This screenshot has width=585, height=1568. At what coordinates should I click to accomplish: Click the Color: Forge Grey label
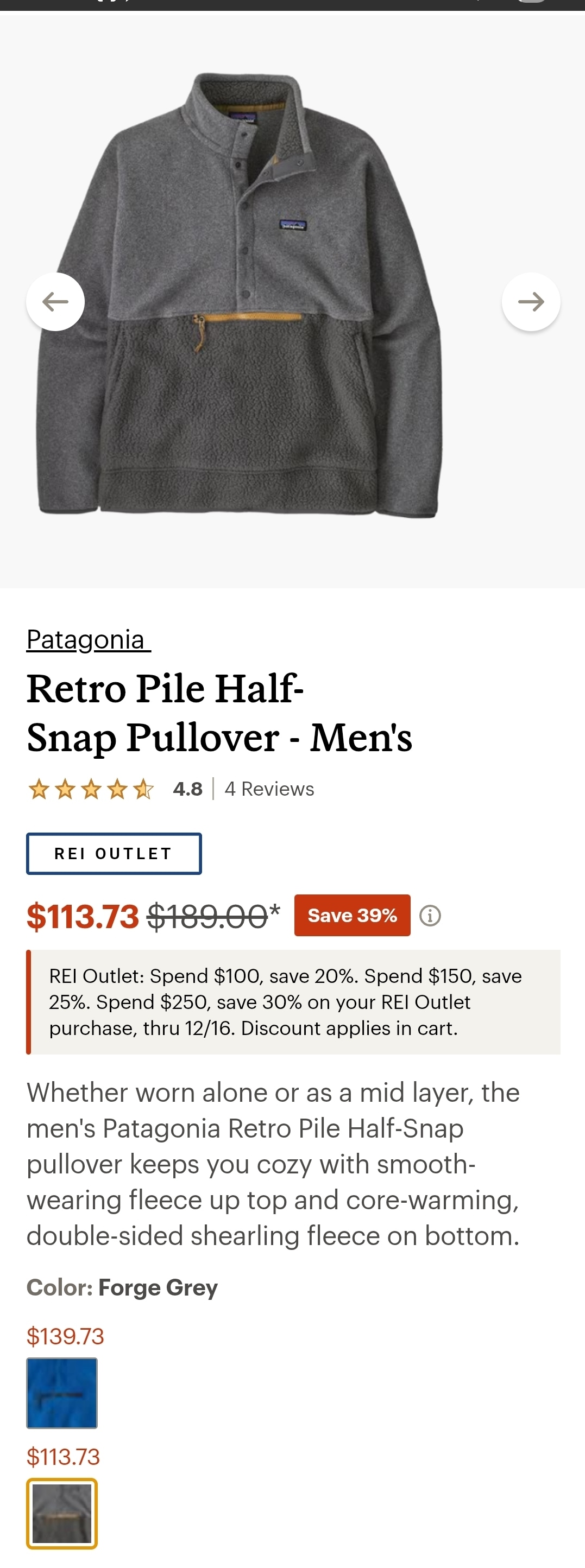tap(122, 1287)
